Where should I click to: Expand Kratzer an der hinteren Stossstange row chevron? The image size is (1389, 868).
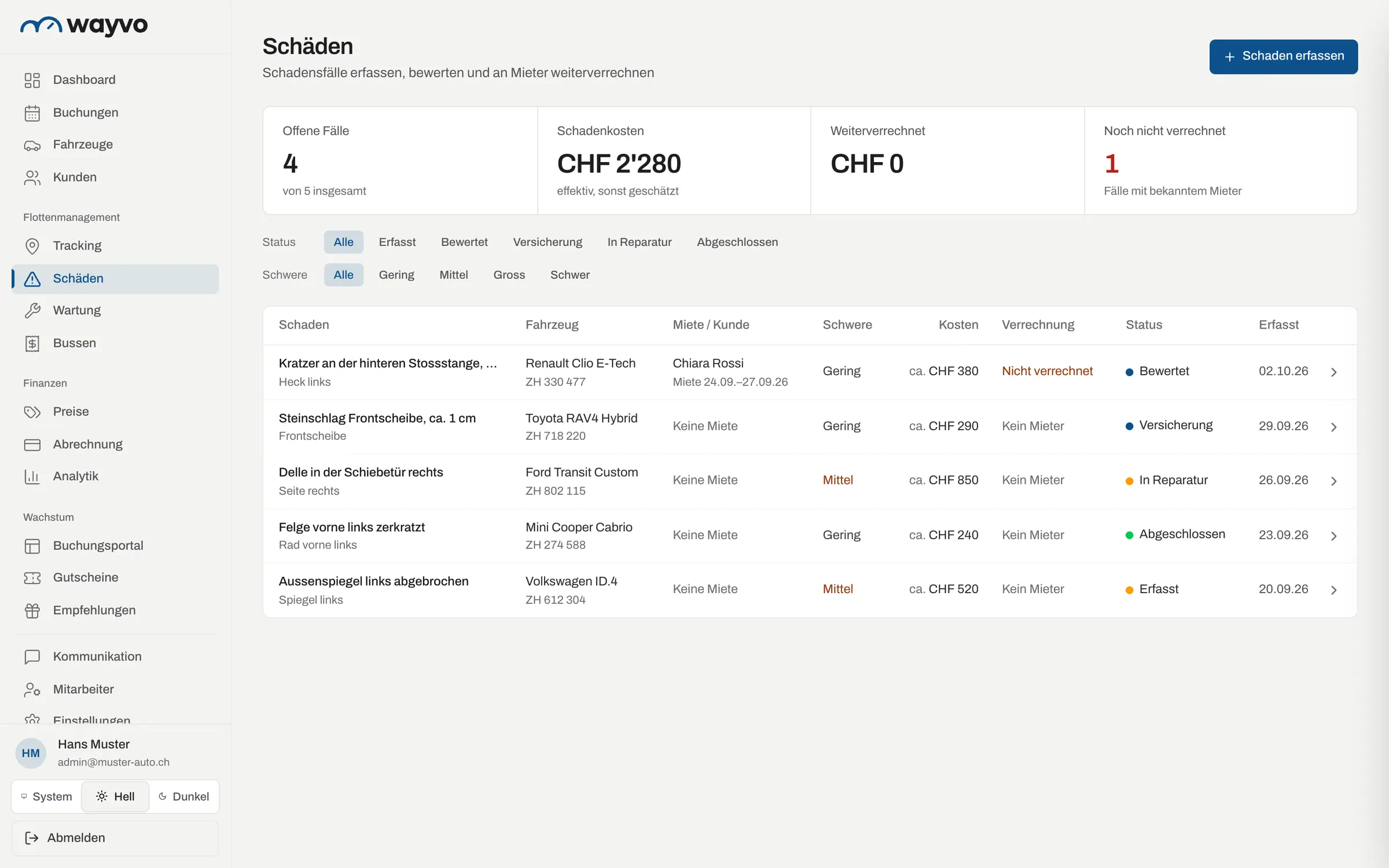[1333, 372]
